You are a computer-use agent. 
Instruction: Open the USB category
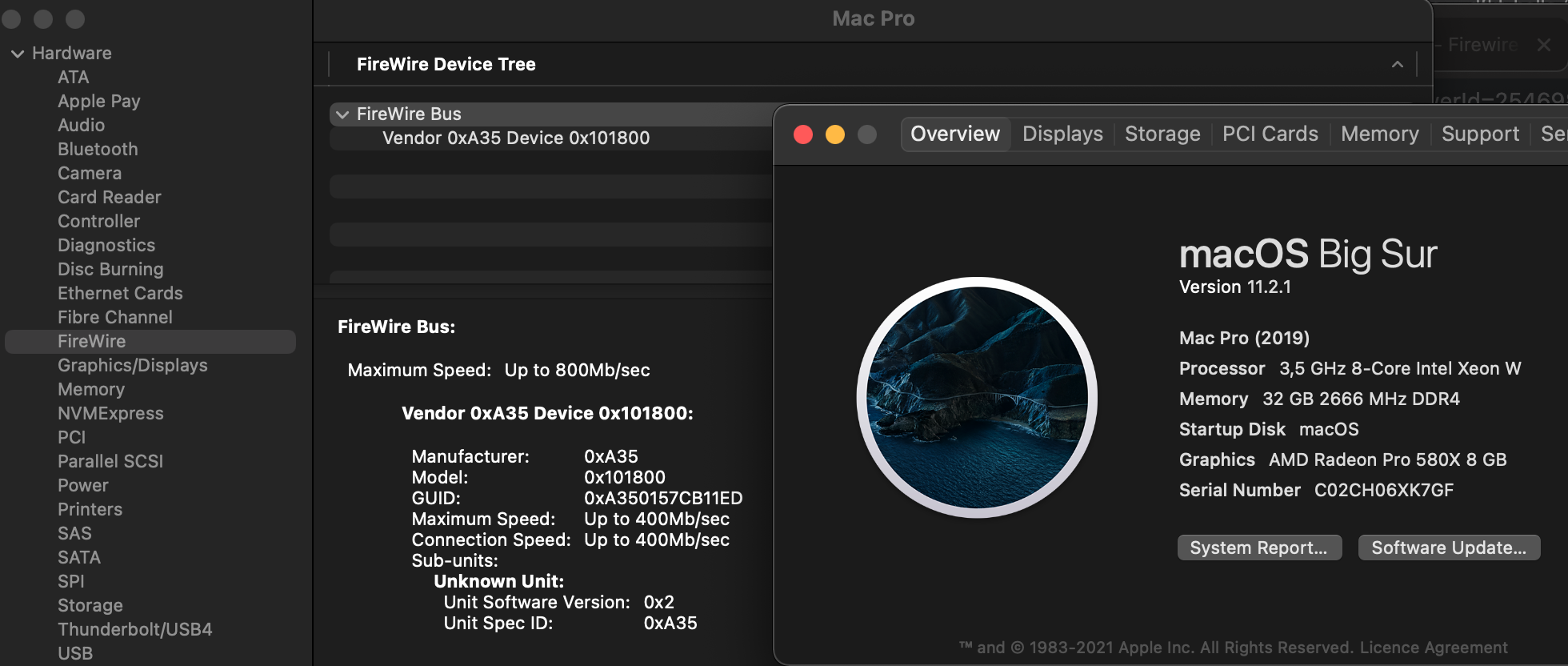click(75, 654)
